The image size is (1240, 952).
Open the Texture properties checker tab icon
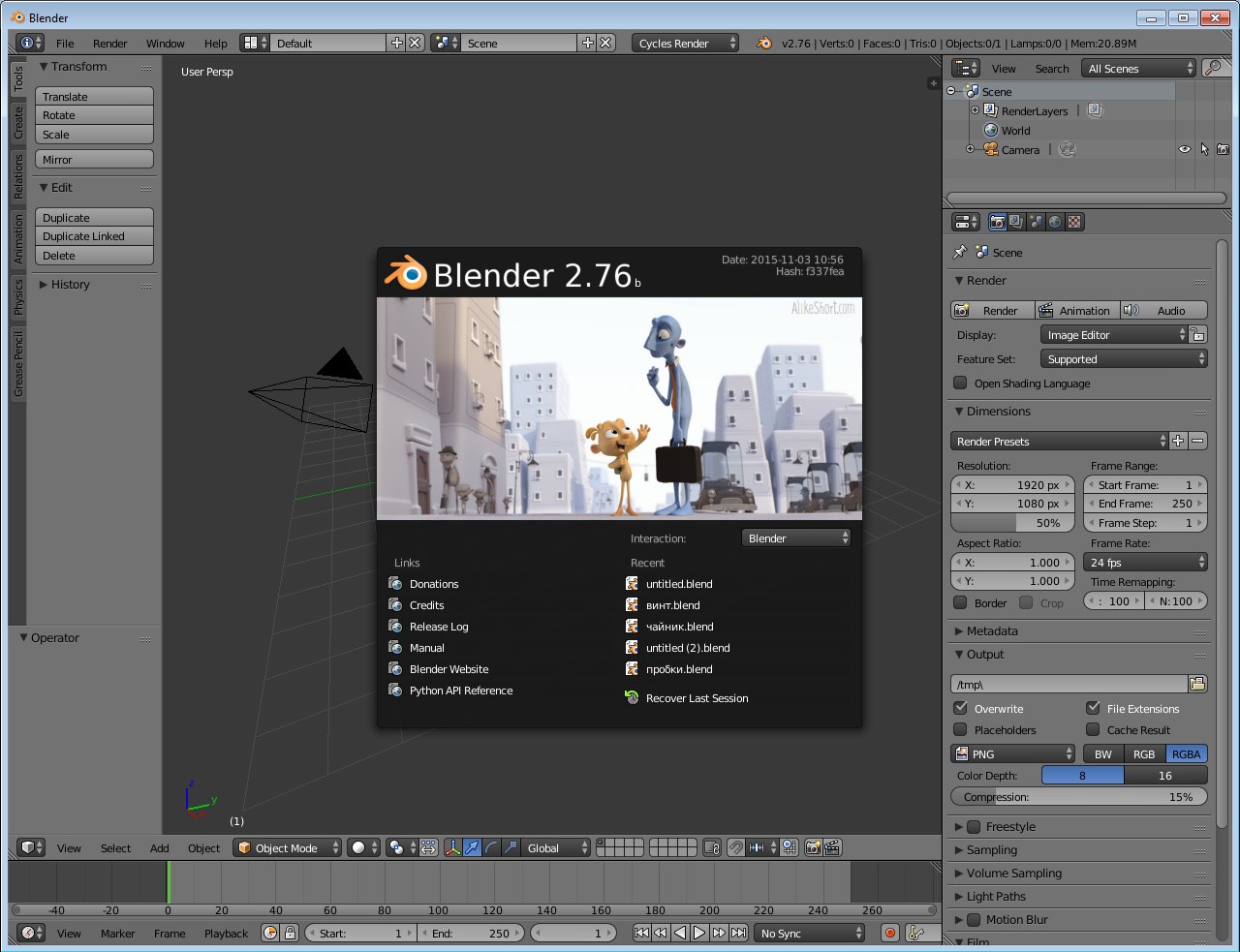[x=1074, y=222]
